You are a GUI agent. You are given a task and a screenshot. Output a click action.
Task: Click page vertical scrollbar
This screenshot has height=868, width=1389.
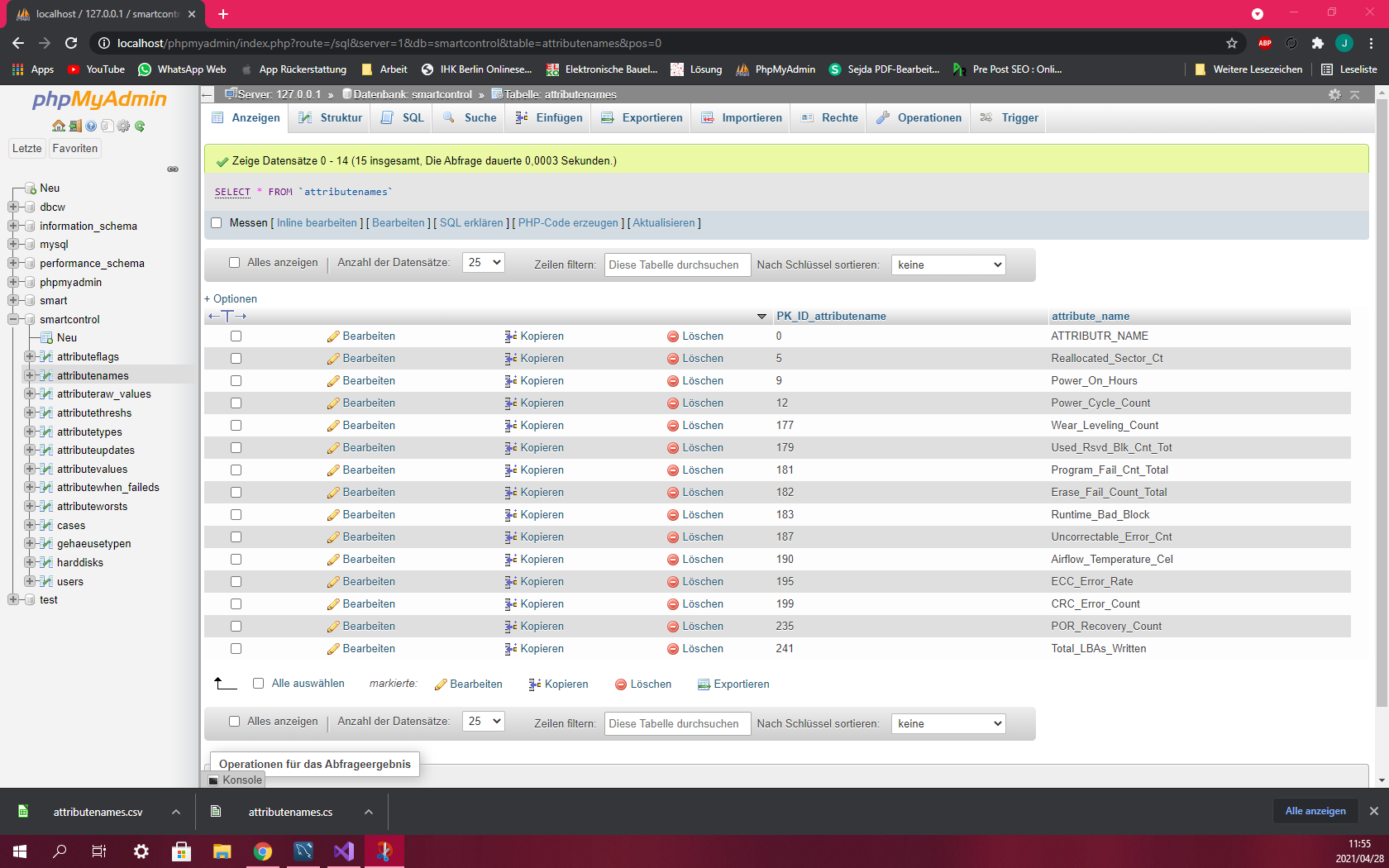click(x=1382, y=405)
